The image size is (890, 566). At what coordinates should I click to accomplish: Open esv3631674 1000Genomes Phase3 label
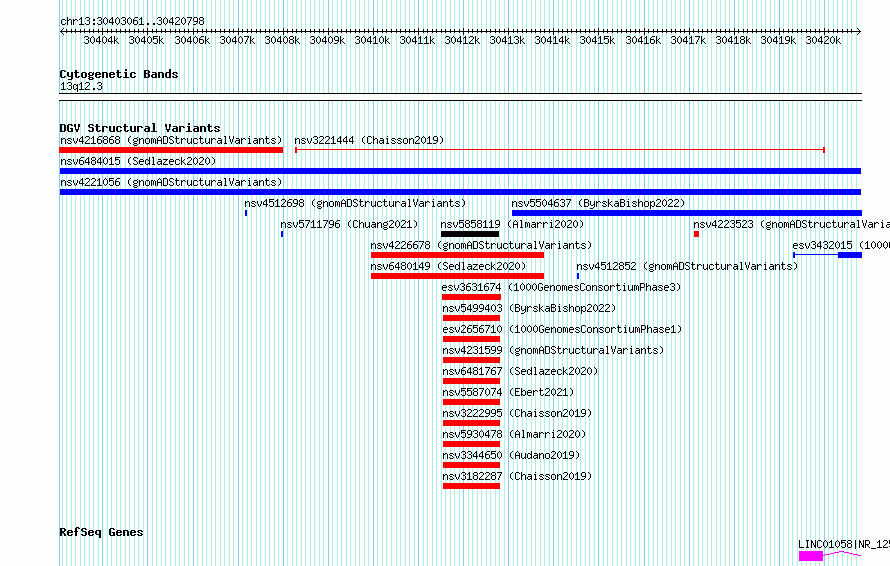coord(561,287)
